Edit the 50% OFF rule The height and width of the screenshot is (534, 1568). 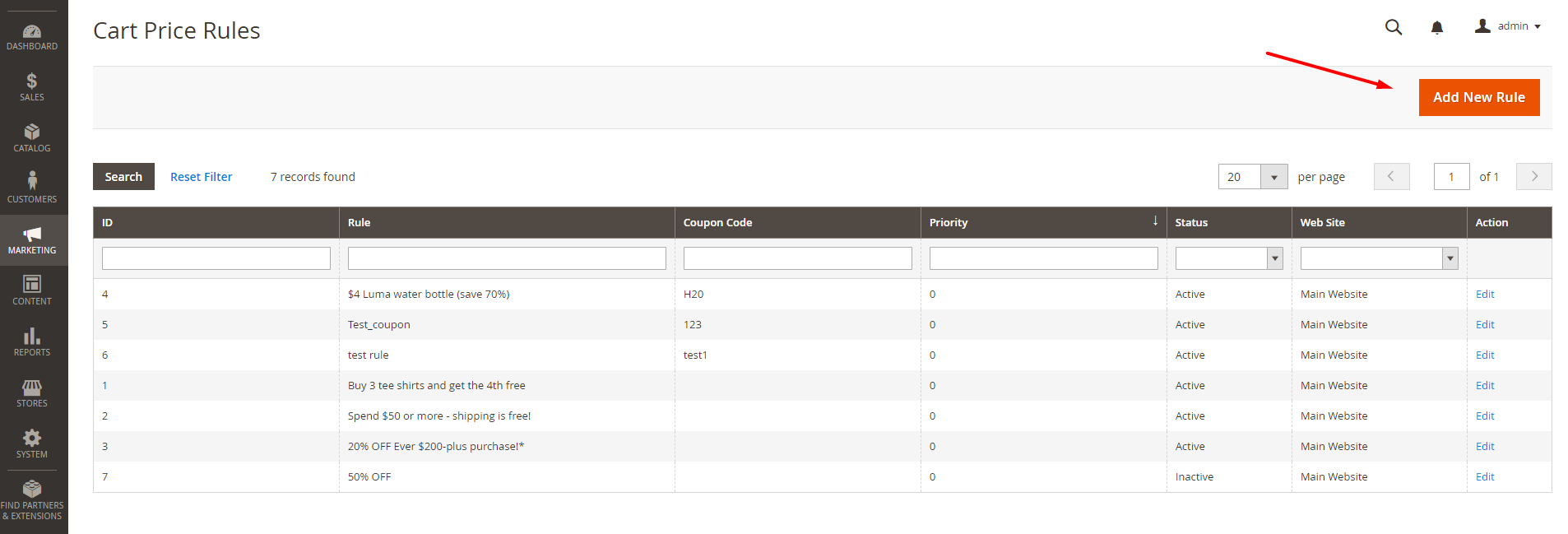click(1484, 476)
